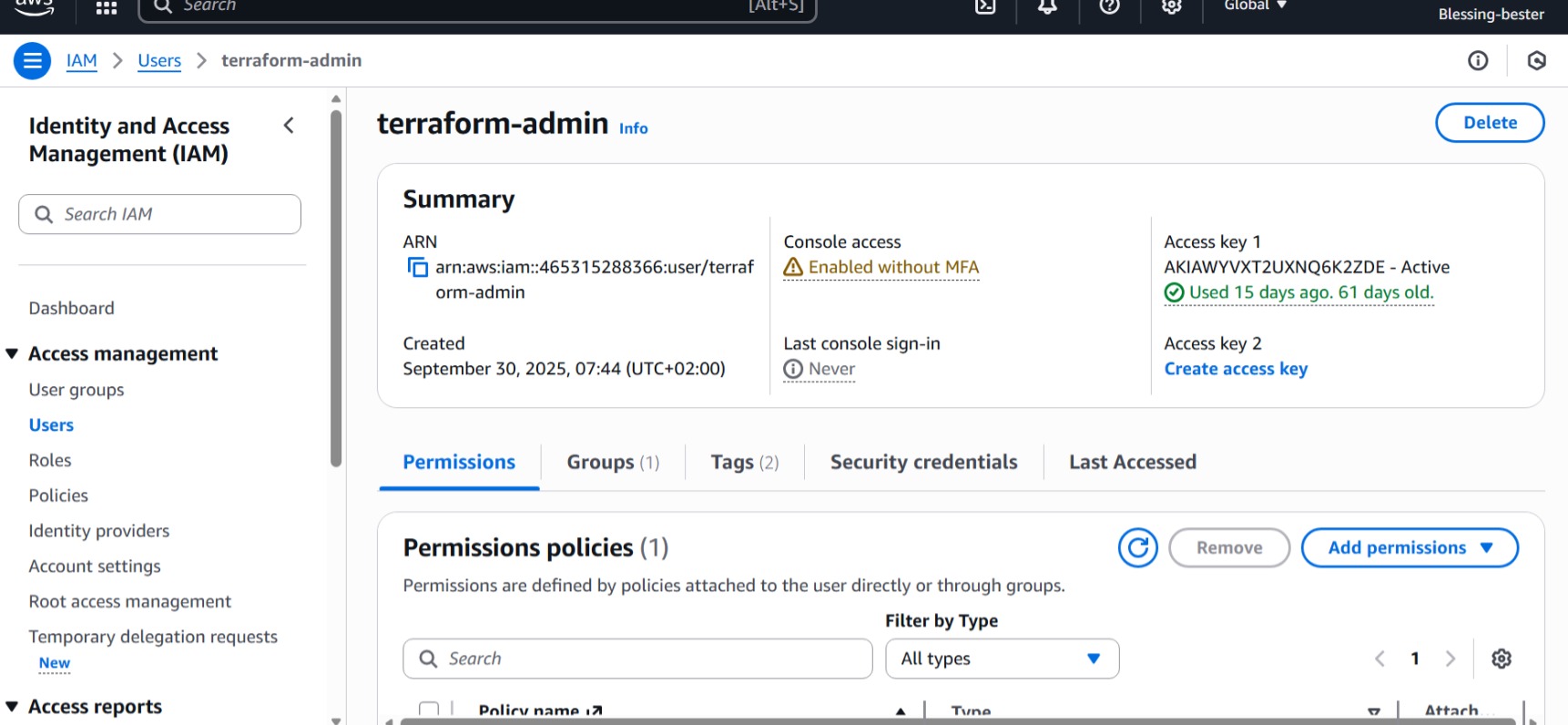
Task: Open User groups in sidebar
Action: point(76,390)
